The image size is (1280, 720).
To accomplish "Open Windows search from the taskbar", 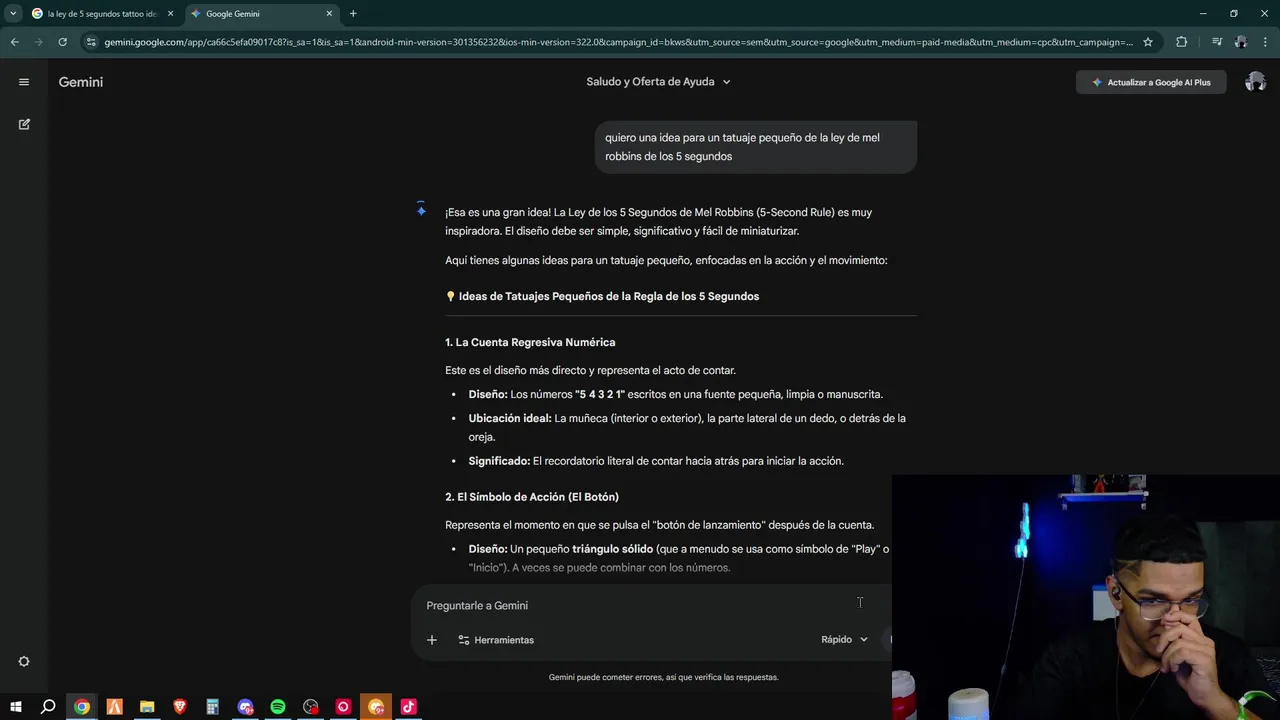I will (x=48, y=707).
